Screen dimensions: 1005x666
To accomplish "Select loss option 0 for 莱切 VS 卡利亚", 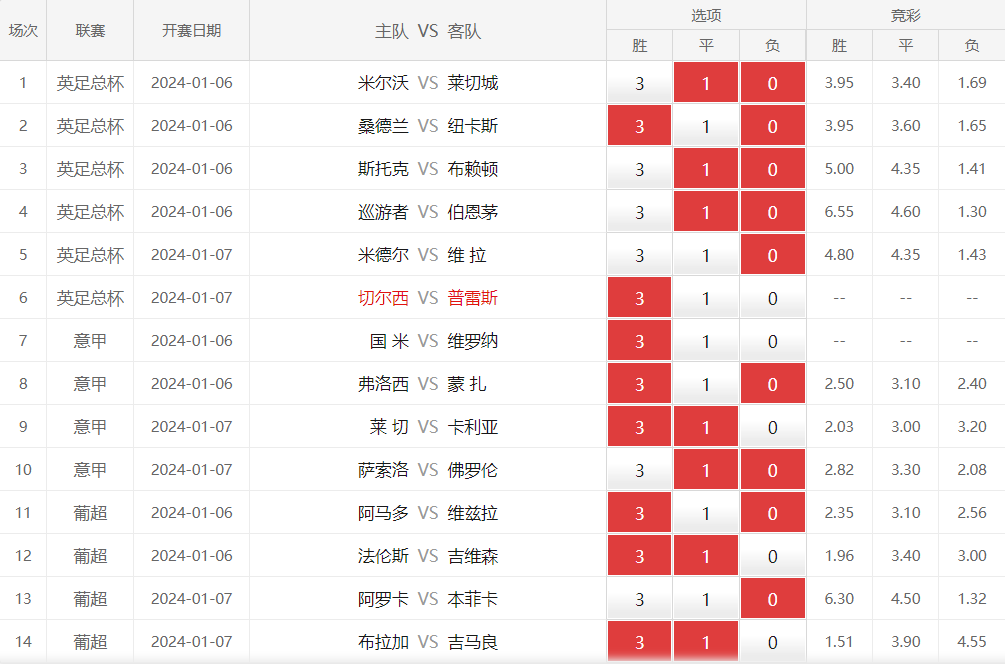I will tap(772, 426).
